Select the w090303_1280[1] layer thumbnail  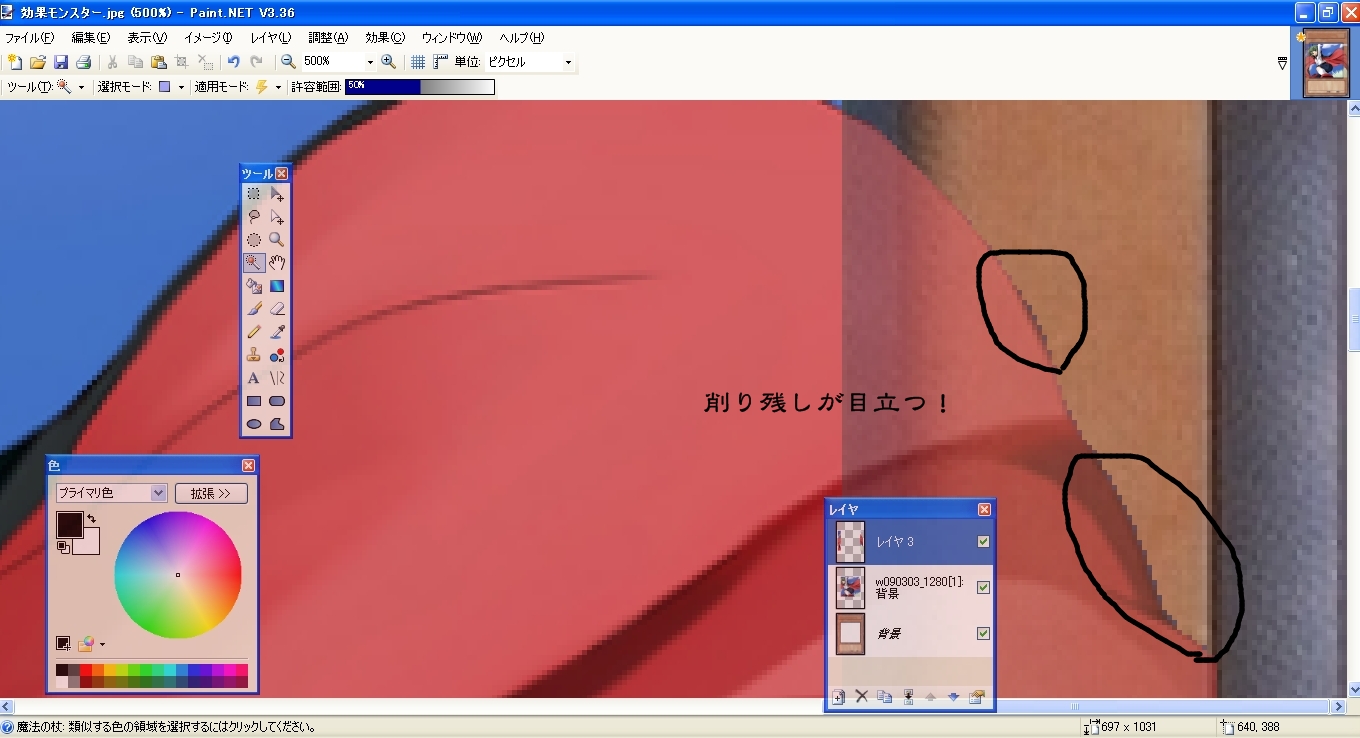(851, 587)
